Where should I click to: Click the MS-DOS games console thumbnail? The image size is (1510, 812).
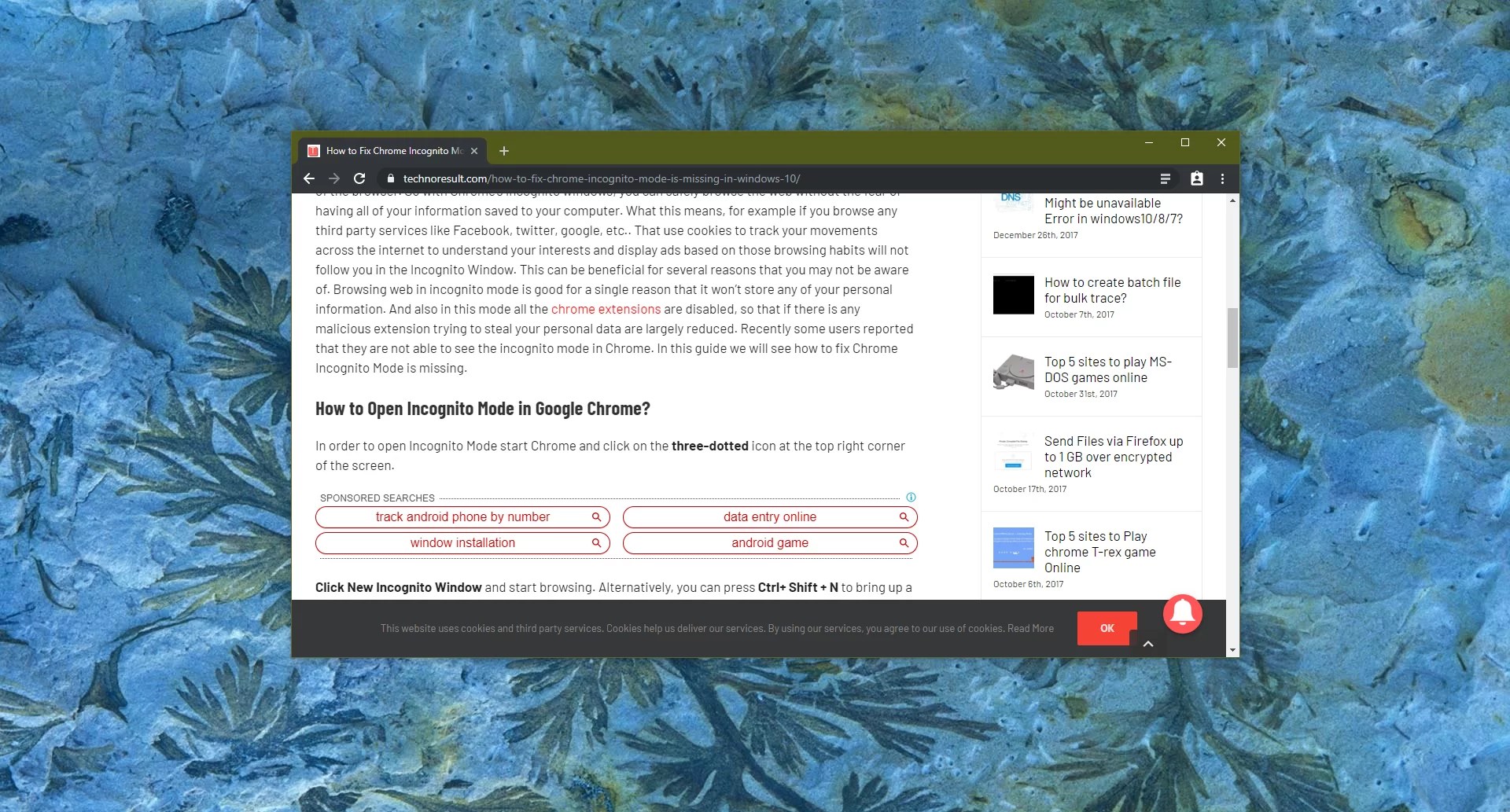tap(1014, 372)
